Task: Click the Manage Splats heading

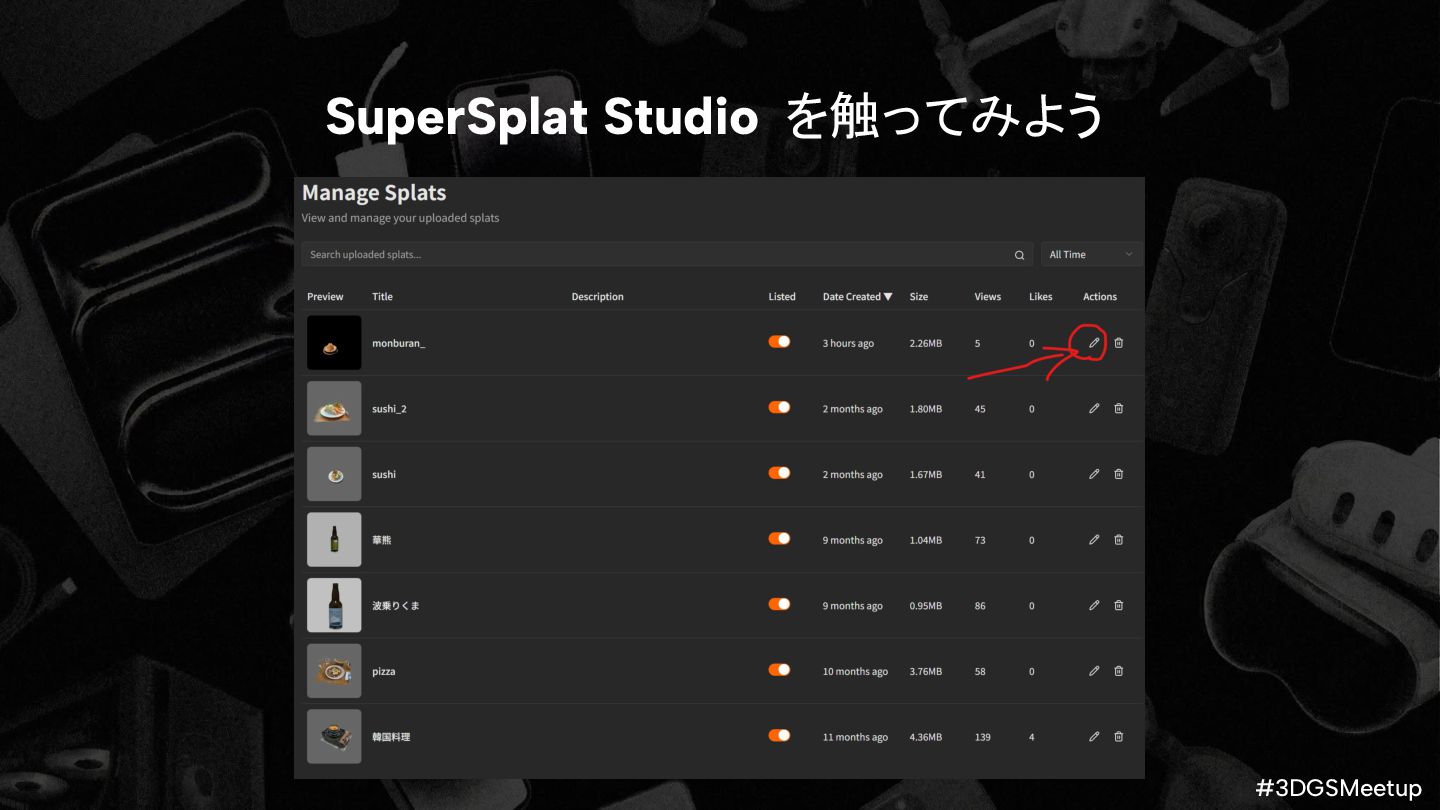Action: [x=374, y=193]
